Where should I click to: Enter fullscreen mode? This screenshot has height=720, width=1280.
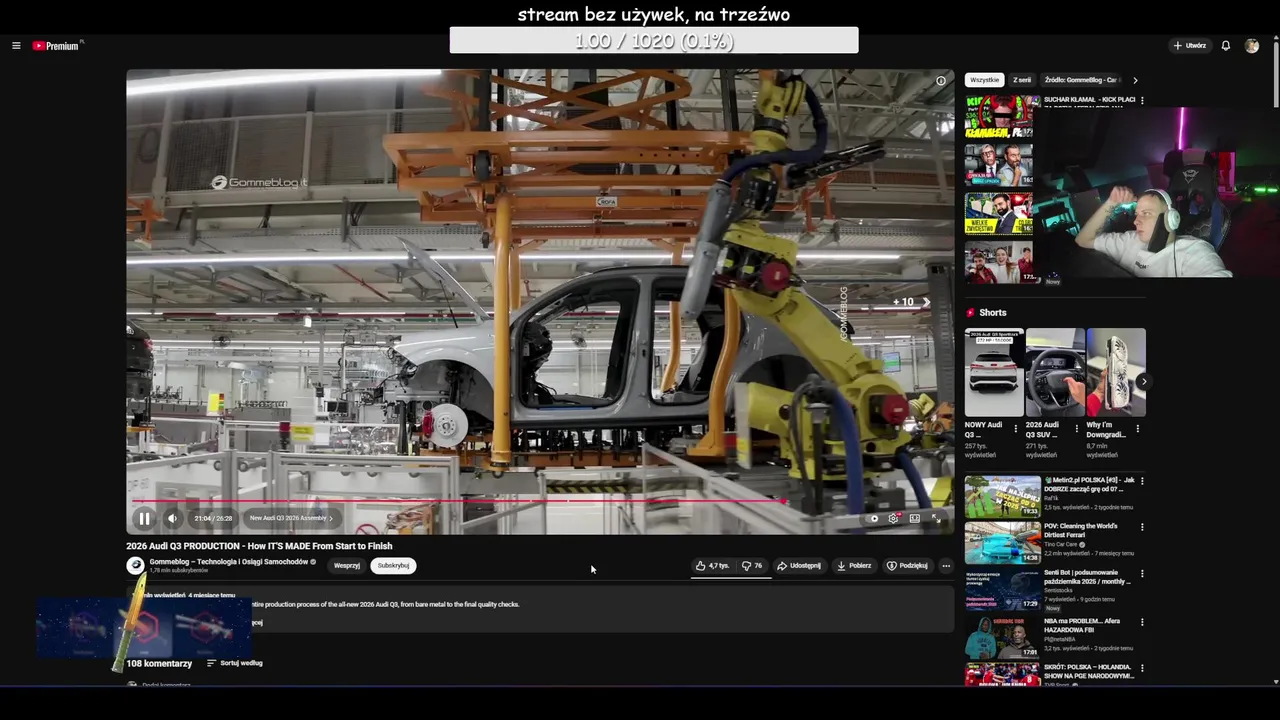937,518
